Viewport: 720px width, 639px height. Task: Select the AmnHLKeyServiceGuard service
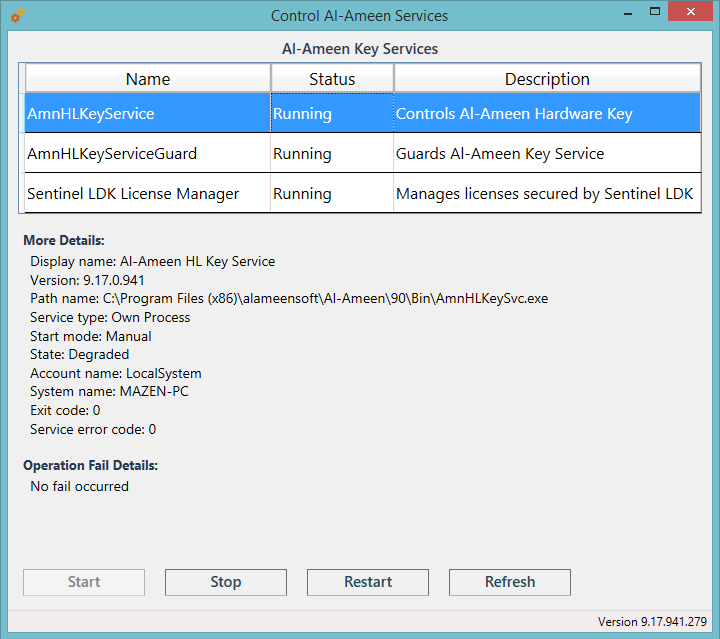(112, 154)
